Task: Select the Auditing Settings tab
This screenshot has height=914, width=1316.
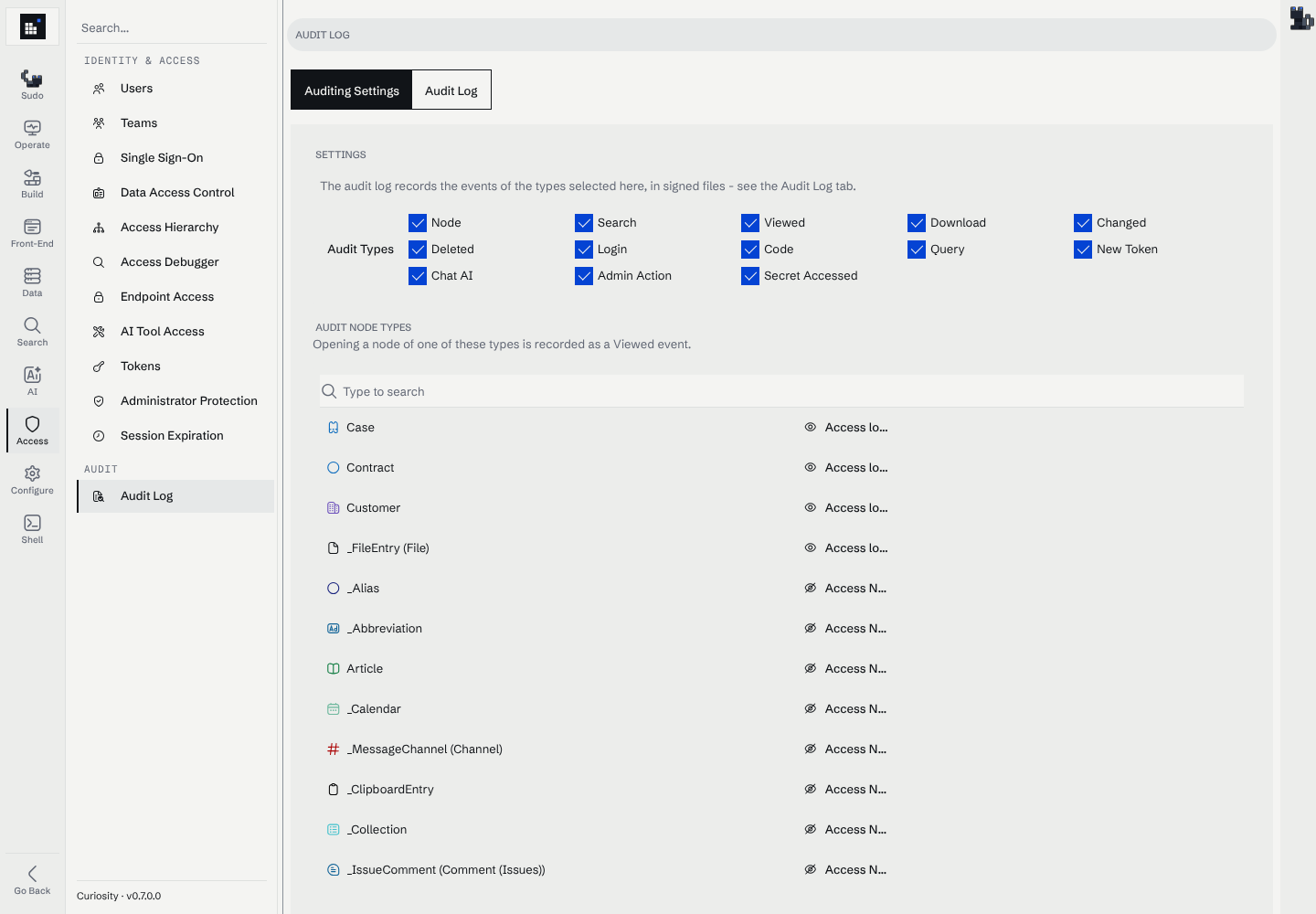Action: point(352,90)
